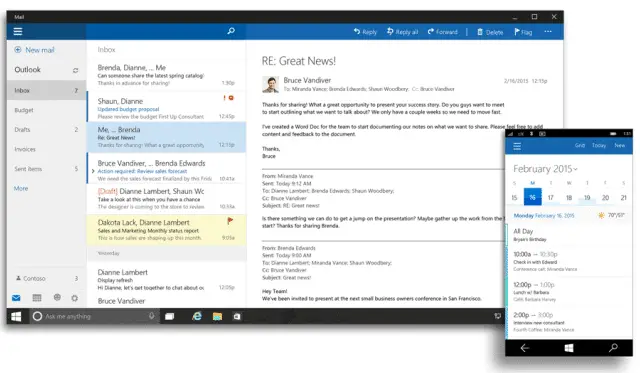This screenshot has height=373, width=640.
Task: Click the weather sun icon in phone calendar
Action: click(601, 215)
